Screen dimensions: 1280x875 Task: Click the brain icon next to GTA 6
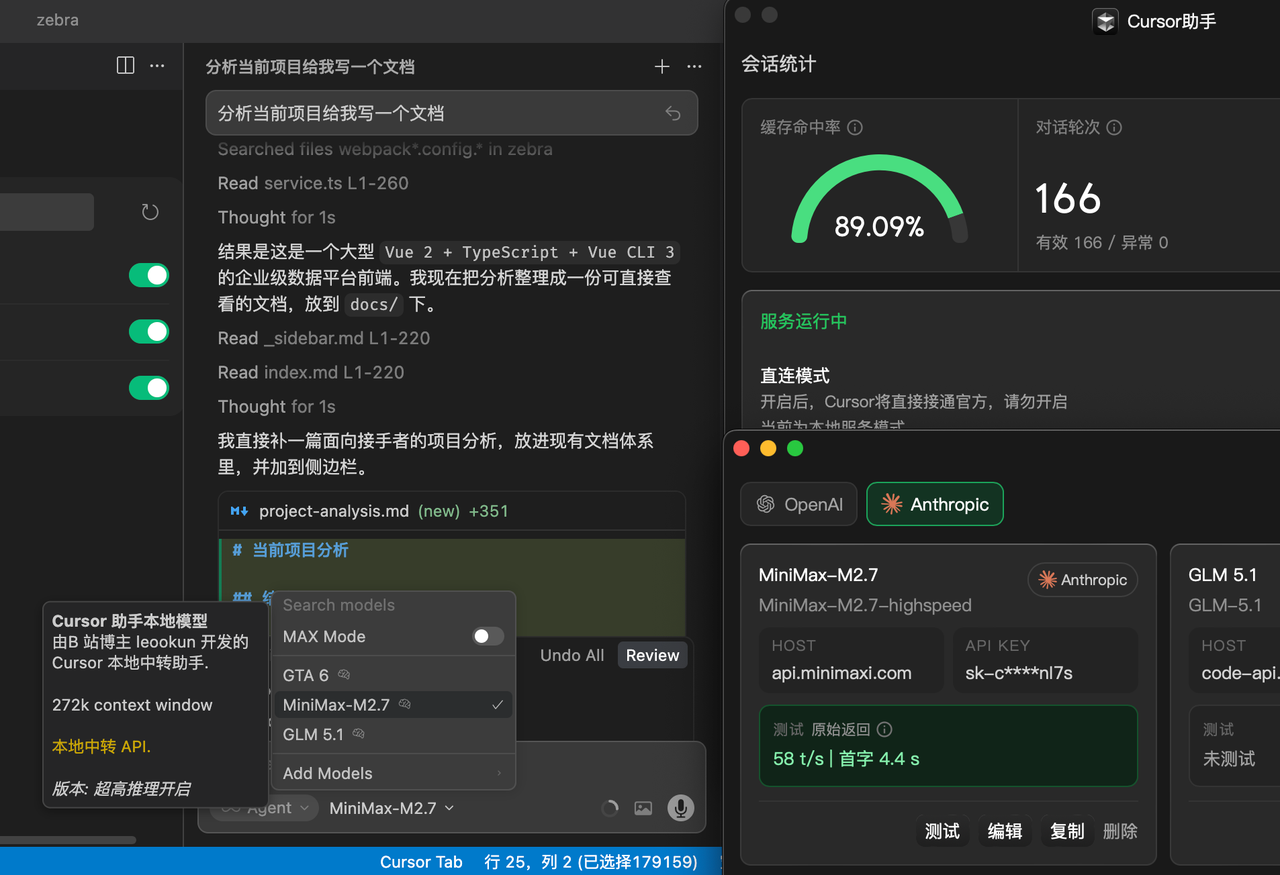pyautogui.click(x=344, y=675)
